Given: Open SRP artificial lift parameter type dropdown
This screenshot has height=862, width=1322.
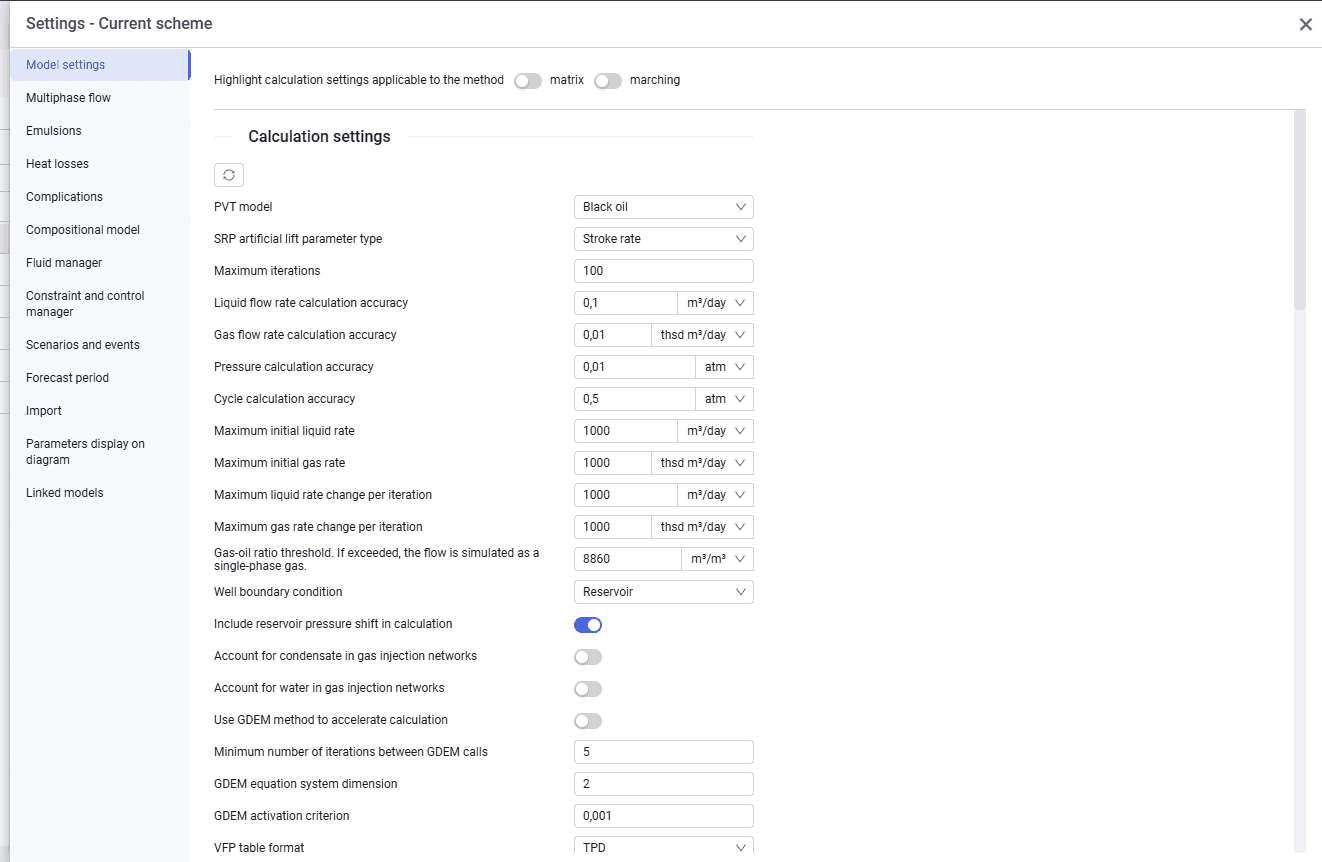Looking at the screenshot, I should 664,239.
